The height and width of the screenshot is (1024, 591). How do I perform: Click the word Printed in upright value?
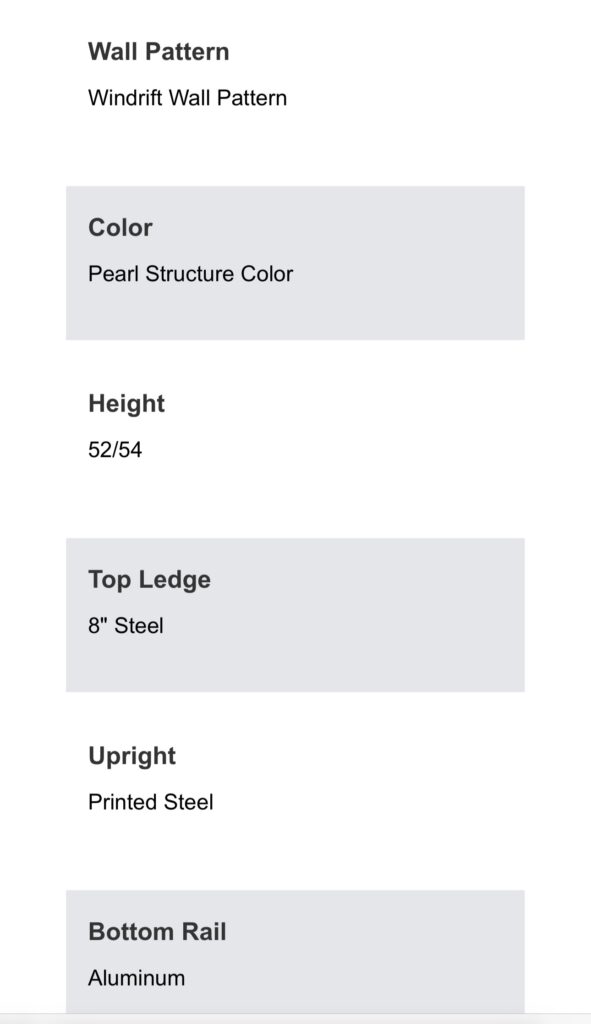tap(123, 802)
